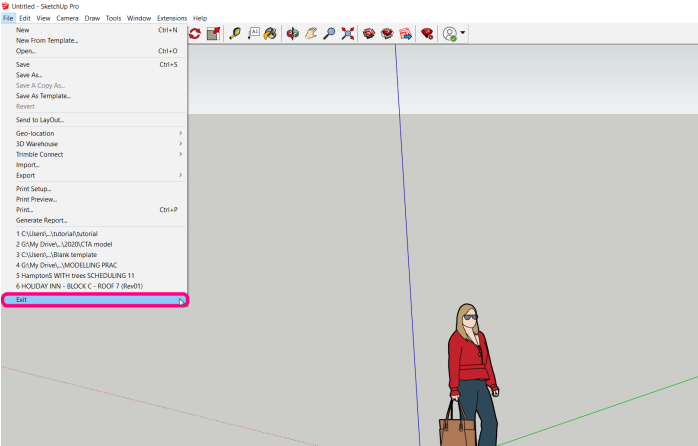The width and height of the screenshot is (698, 446).
Task: Open Print Preview...
Action: [x=94, y=199]
